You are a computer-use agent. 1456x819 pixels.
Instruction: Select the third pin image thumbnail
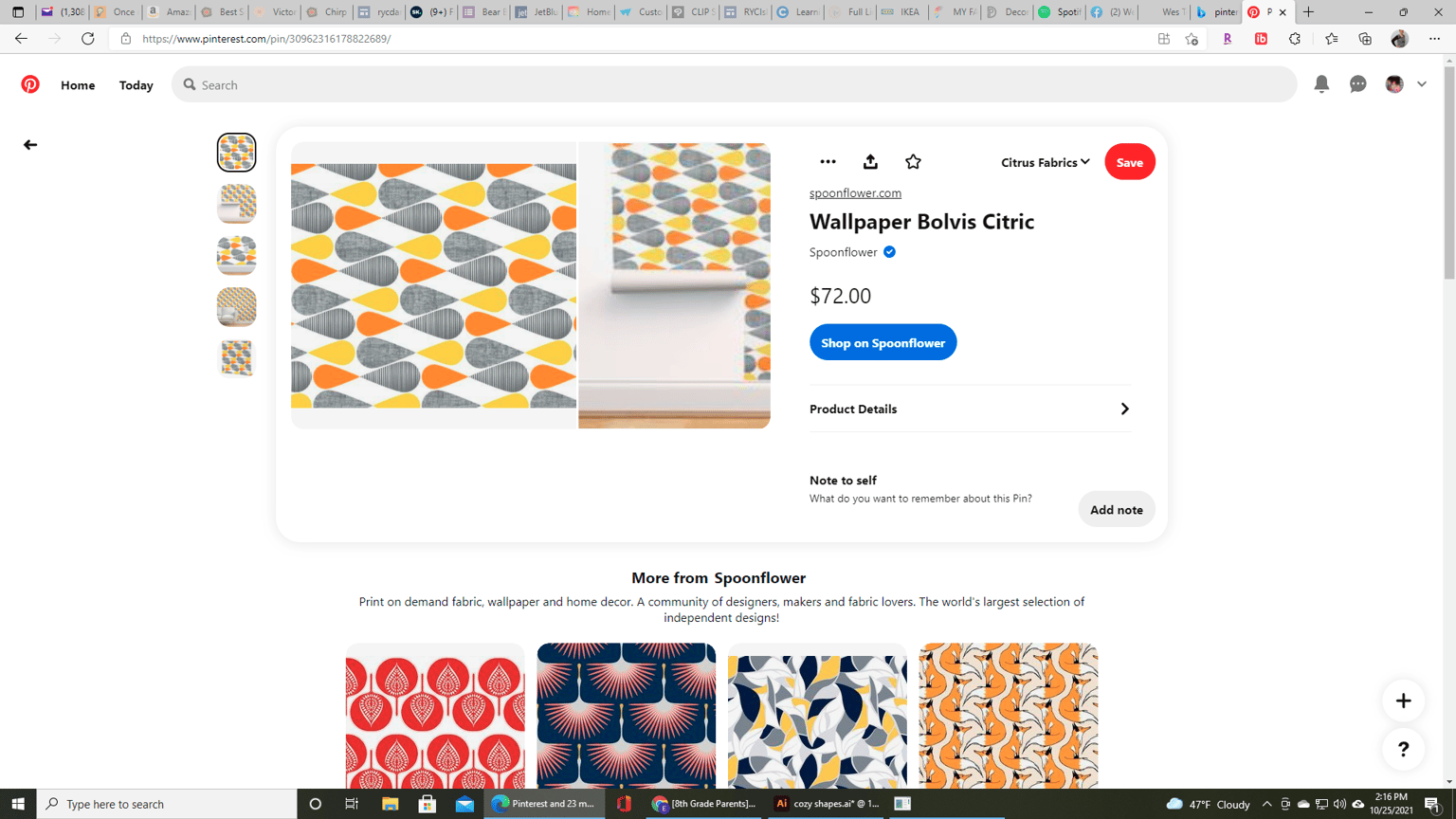tap(236, 255)
